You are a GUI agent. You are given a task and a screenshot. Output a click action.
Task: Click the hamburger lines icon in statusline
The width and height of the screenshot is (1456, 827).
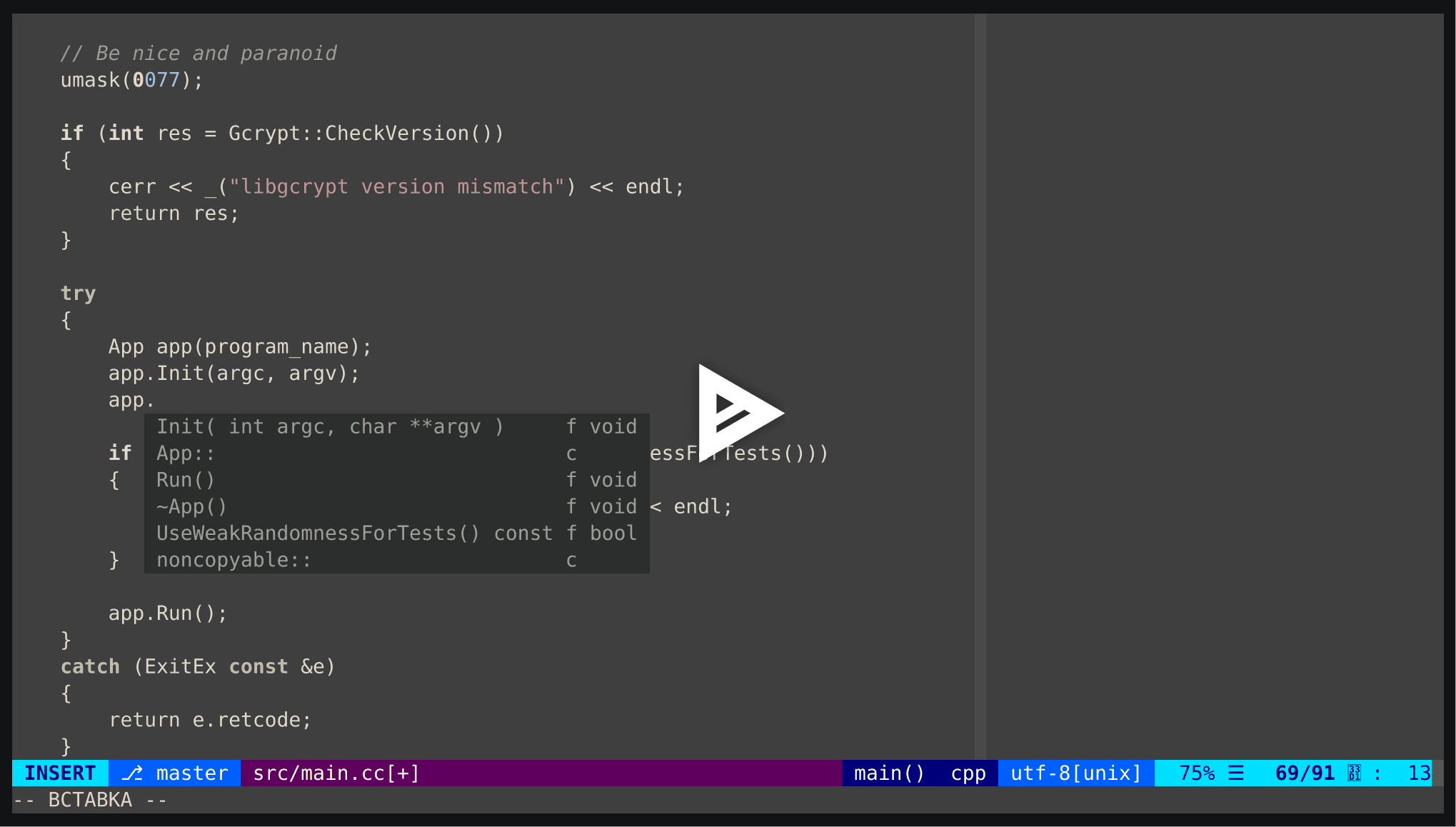tap(1236, 773)
